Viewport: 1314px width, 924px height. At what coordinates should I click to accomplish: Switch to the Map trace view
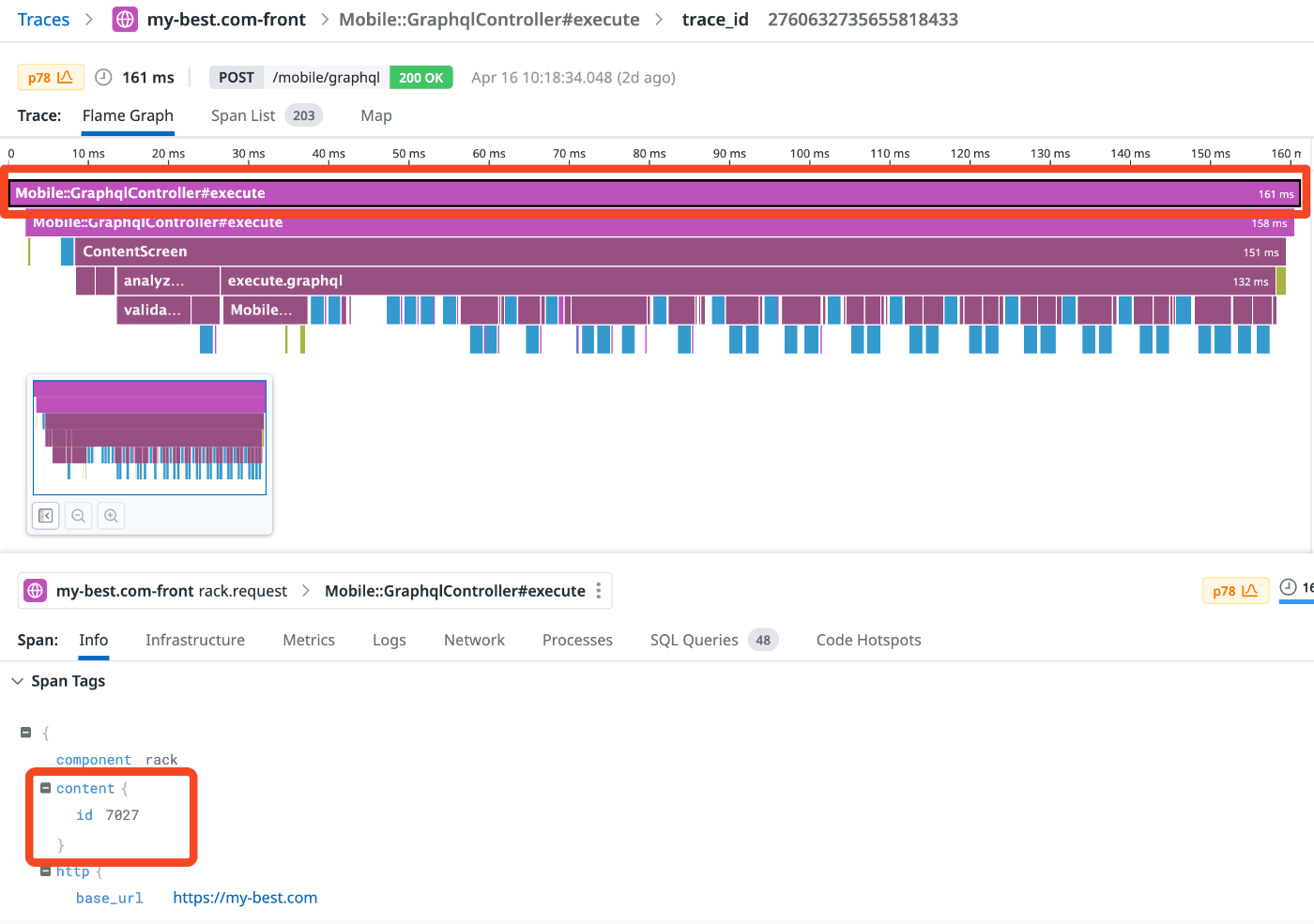click(x=376, y=115)
